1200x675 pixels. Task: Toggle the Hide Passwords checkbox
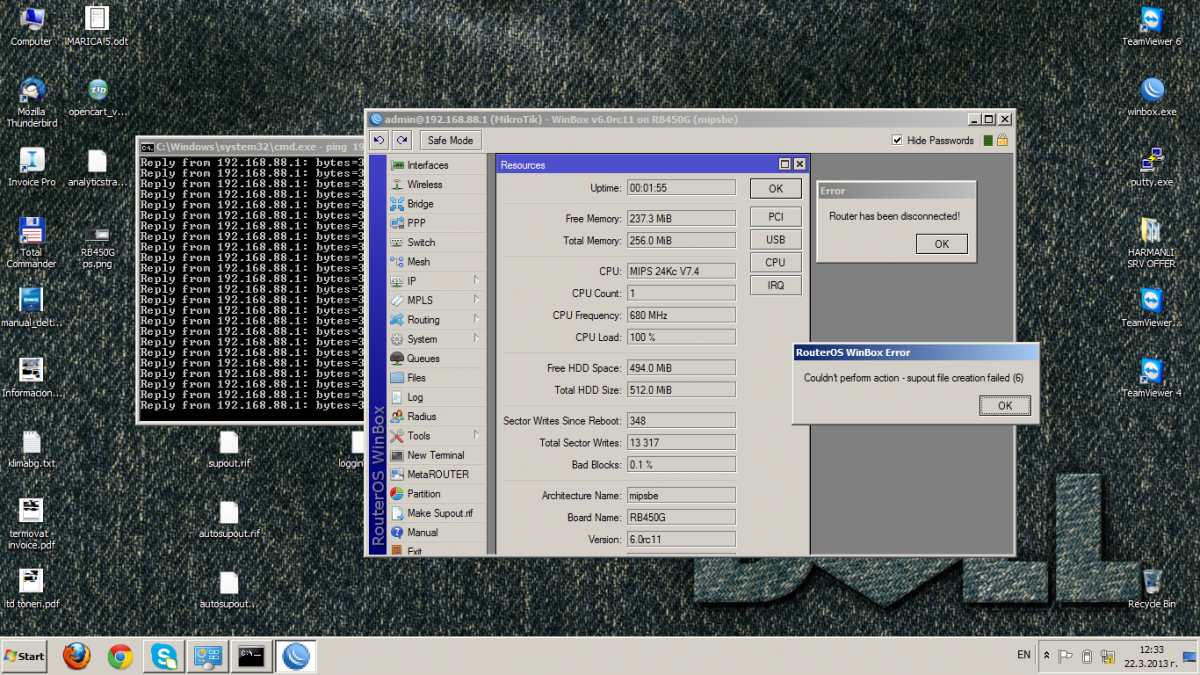tap(897, 141)
